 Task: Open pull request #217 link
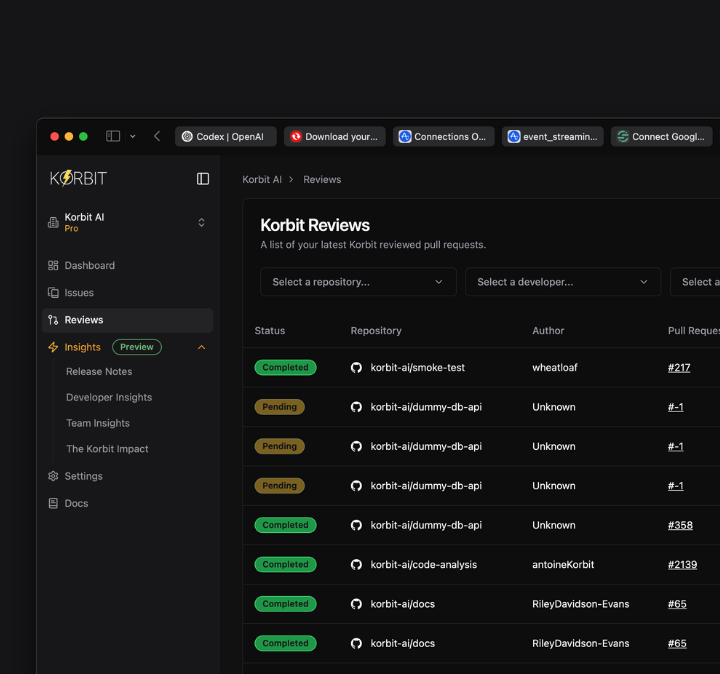[x=679, y=367]
